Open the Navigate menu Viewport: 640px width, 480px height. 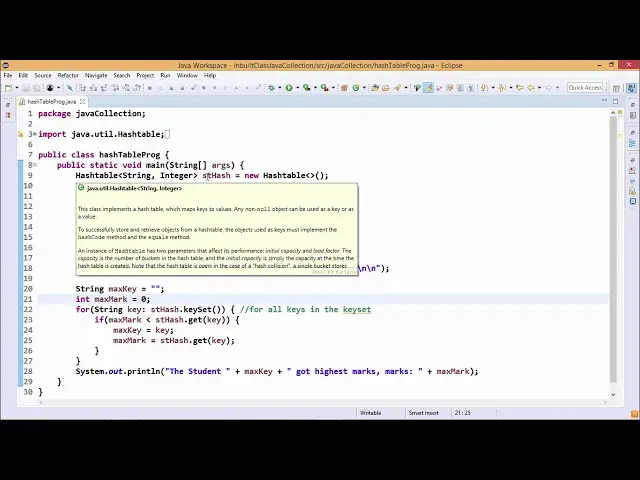tap(96, 76)
